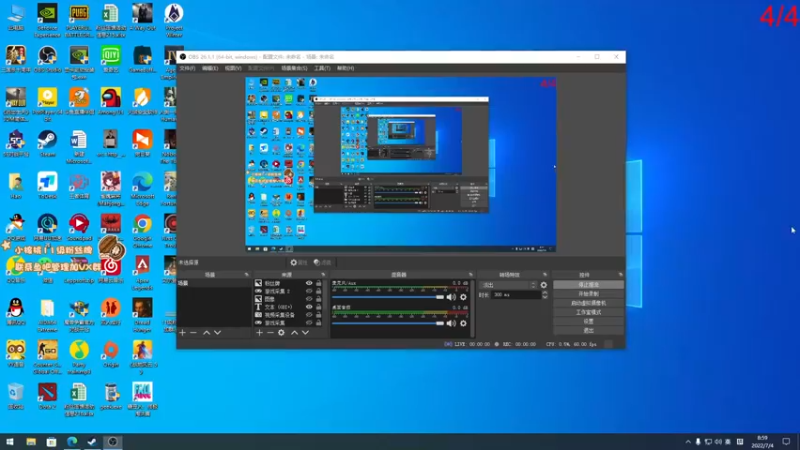Open the 编辑(E) menu
This screenshot has width=800, height=450.
[210, 68]
